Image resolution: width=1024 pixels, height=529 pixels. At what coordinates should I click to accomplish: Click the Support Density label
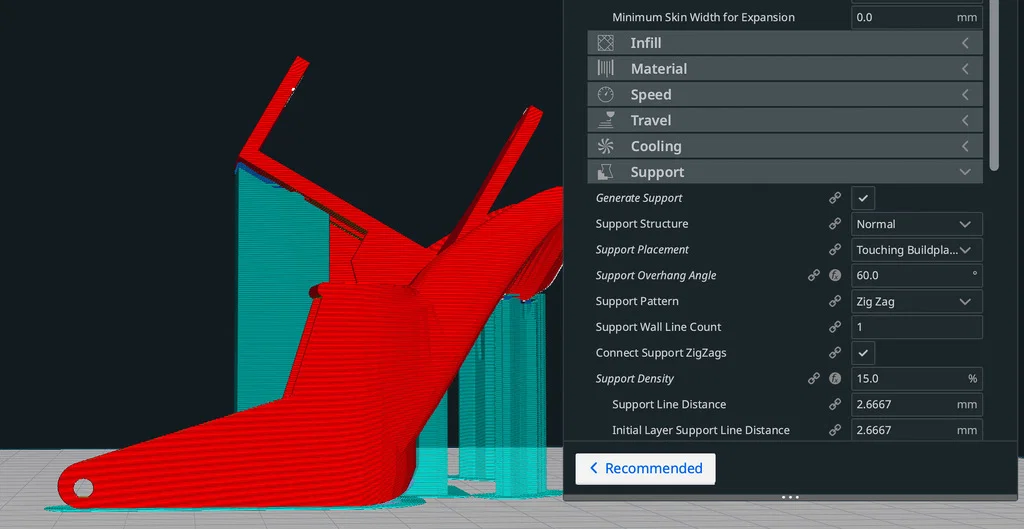point(634,379)
